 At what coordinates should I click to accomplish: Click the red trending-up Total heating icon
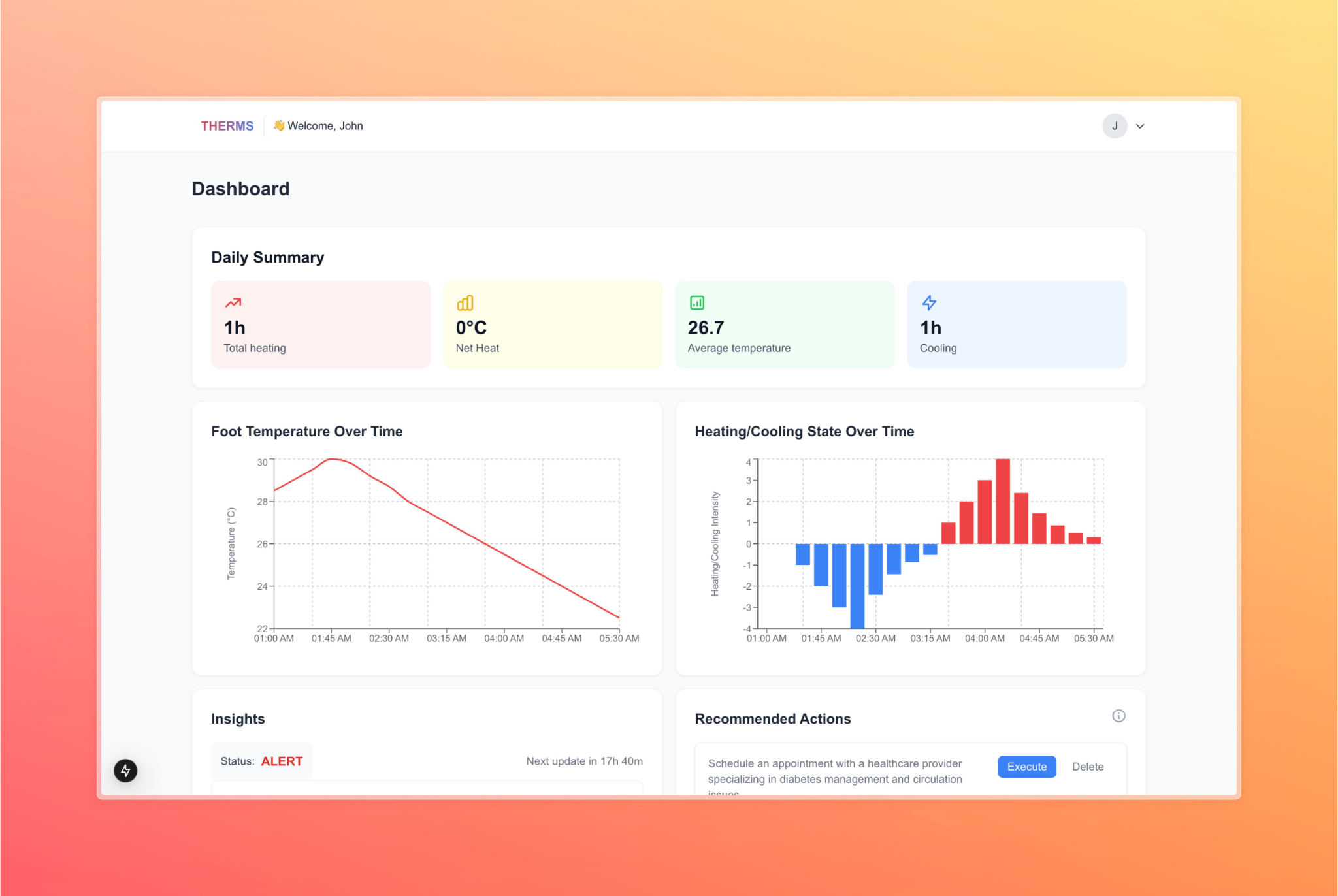click(233, 303)
